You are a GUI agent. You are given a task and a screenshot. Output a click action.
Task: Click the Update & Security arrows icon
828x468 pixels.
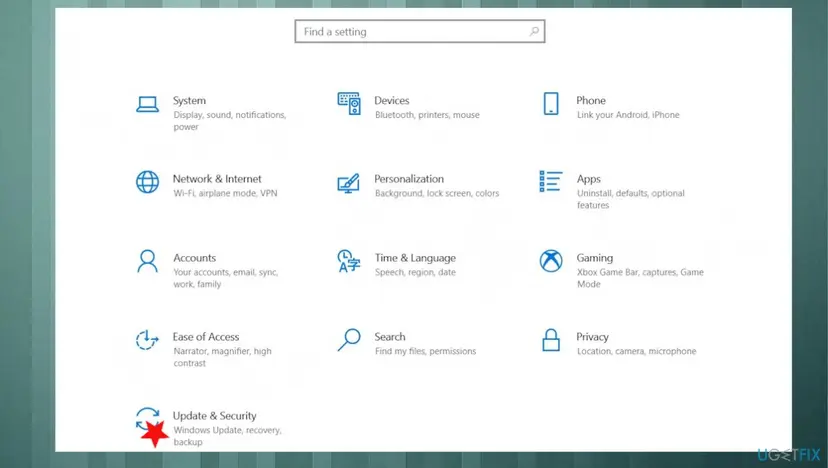[147, 418]
